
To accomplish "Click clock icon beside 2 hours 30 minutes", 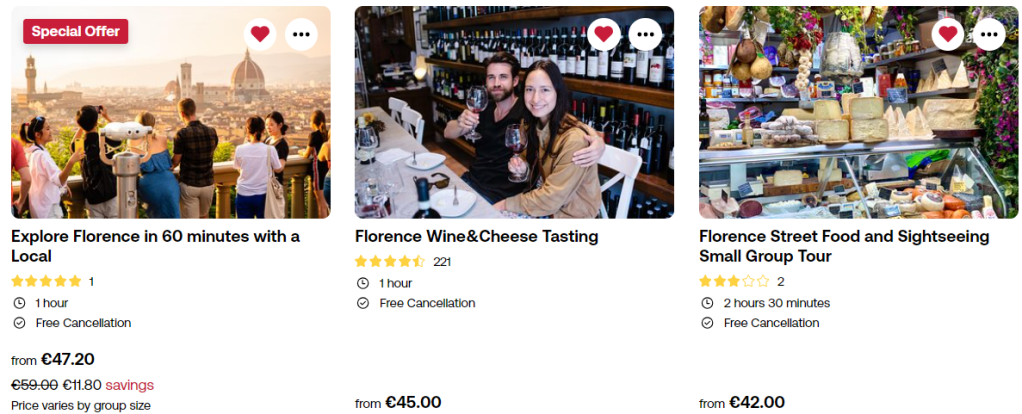I will point(707,303).
